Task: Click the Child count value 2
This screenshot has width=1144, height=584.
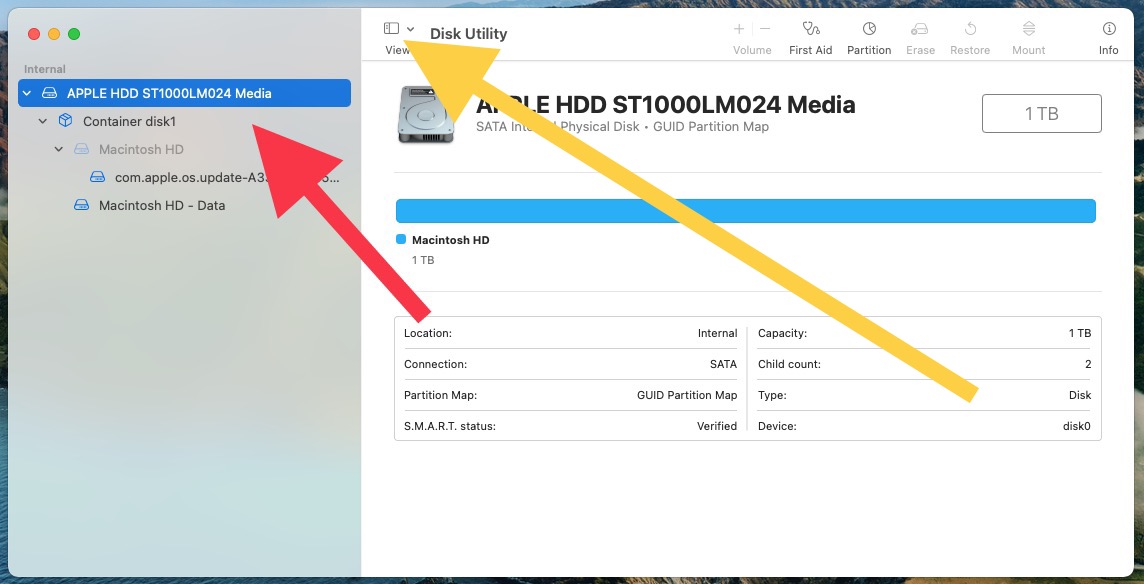Action: click(1088, 364)
